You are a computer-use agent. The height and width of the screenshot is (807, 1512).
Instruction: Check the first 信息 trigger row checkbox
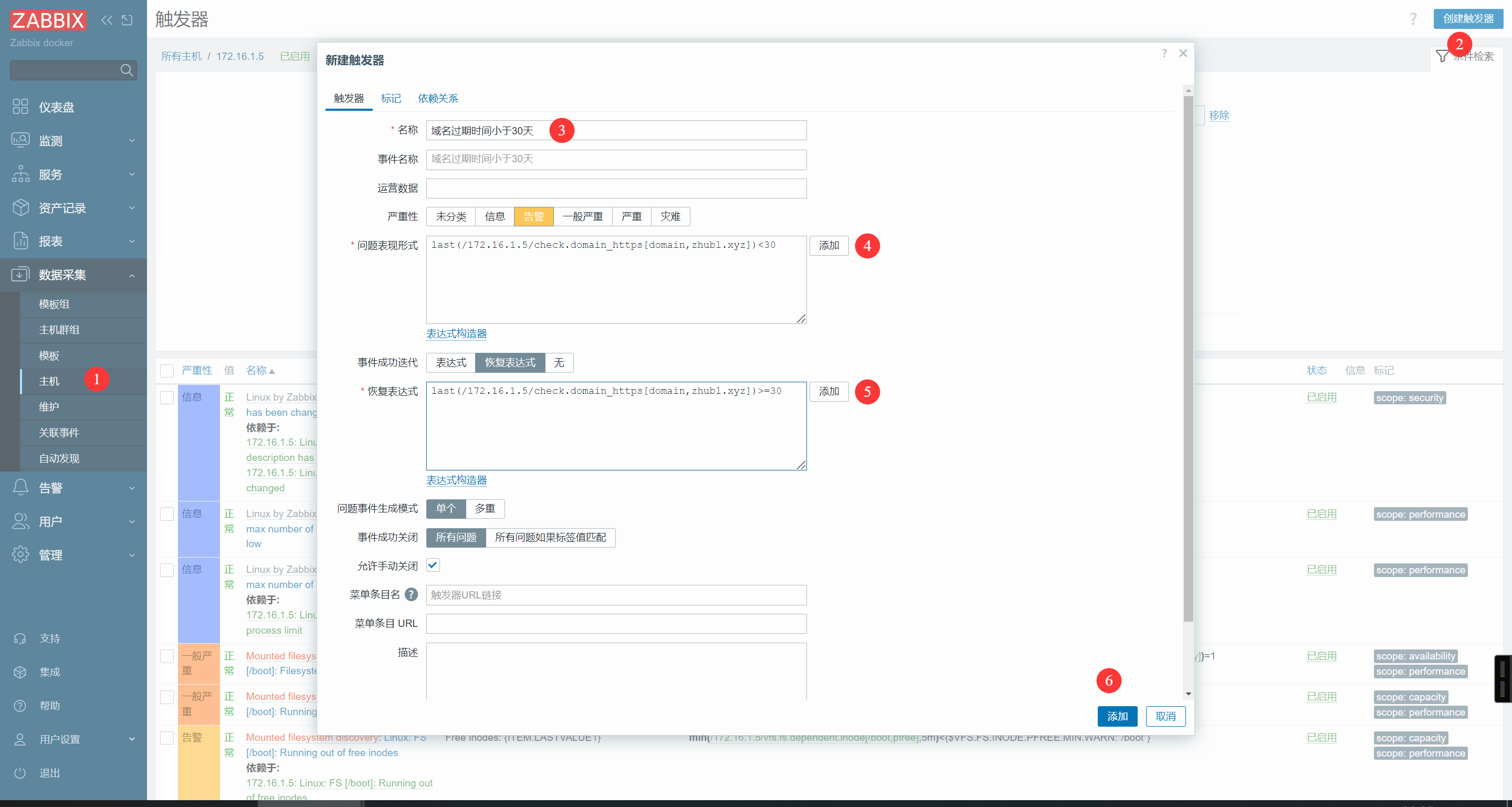coord(167,397)
